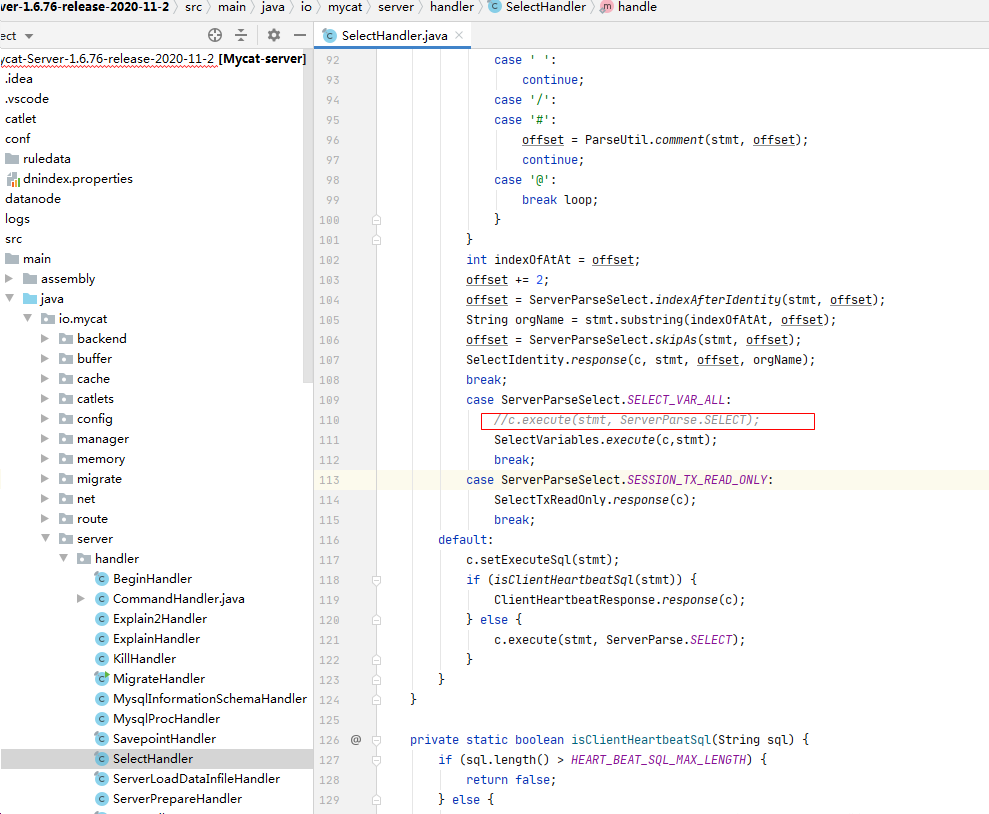989x814 pixels.
Task: Select MigrateHandler runnable class icon
Action: coord(102,678)
